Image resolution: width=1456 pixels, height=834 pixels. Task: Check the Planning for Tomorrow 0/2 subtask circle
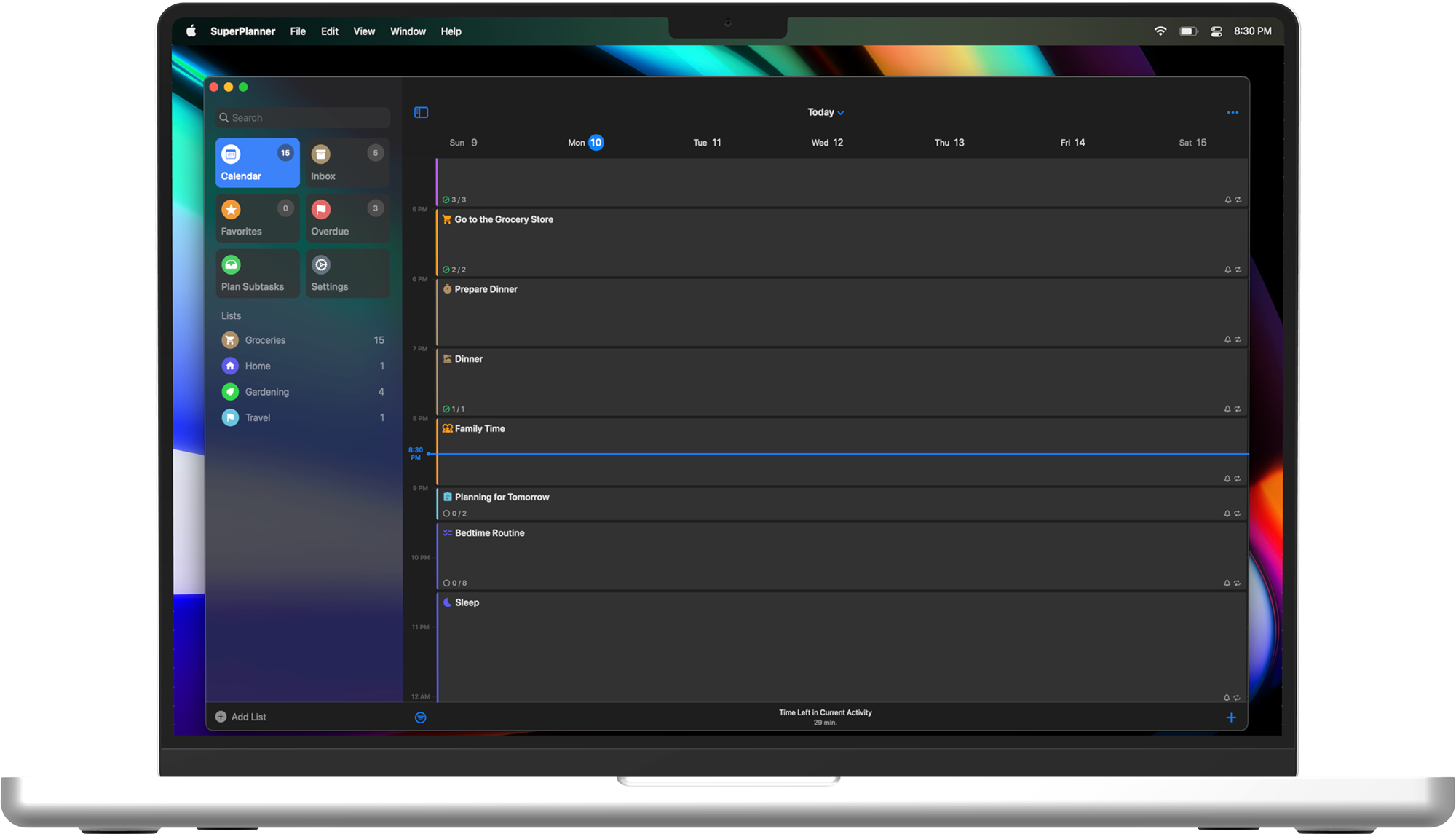[447, 514]
